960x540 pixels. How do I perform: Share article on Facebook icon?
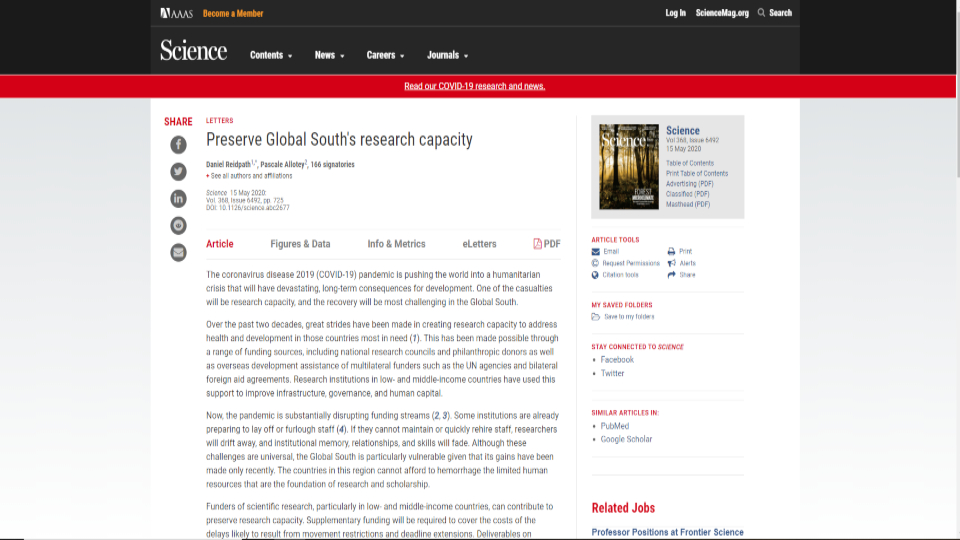[178, 144]
